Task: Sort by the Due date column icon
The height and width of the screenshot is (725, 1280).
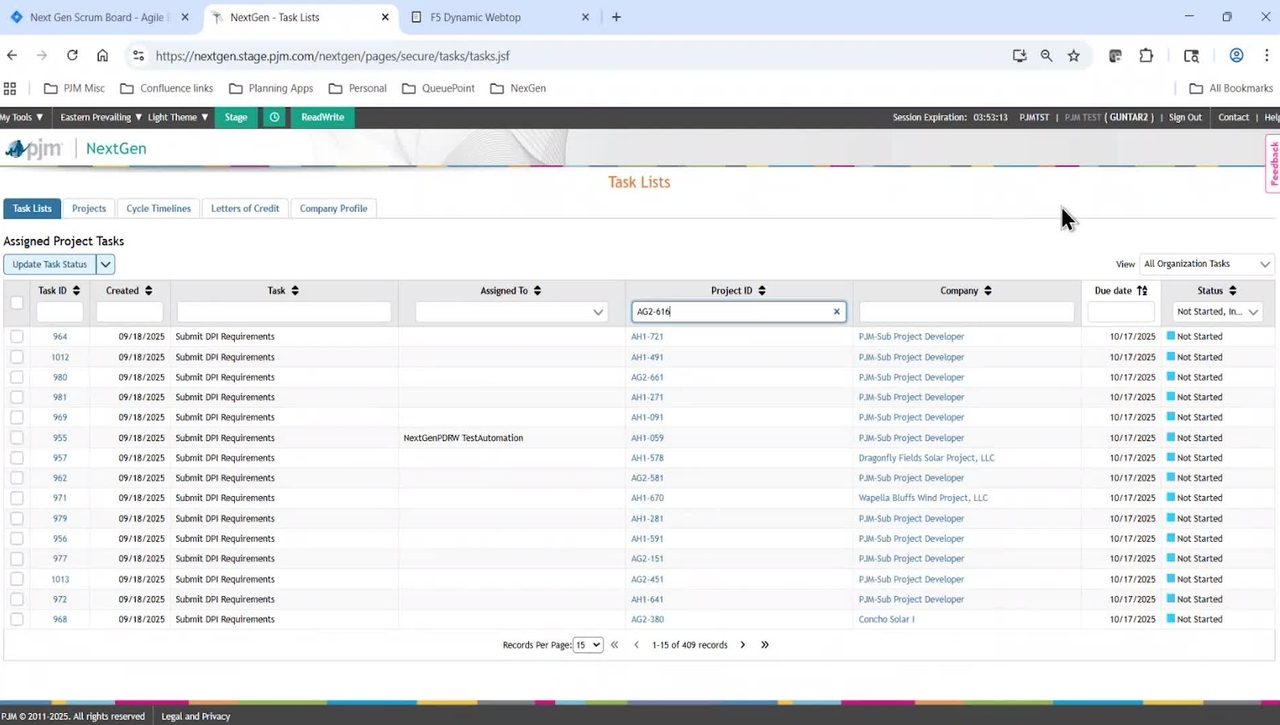Action: pos(1142,291)
